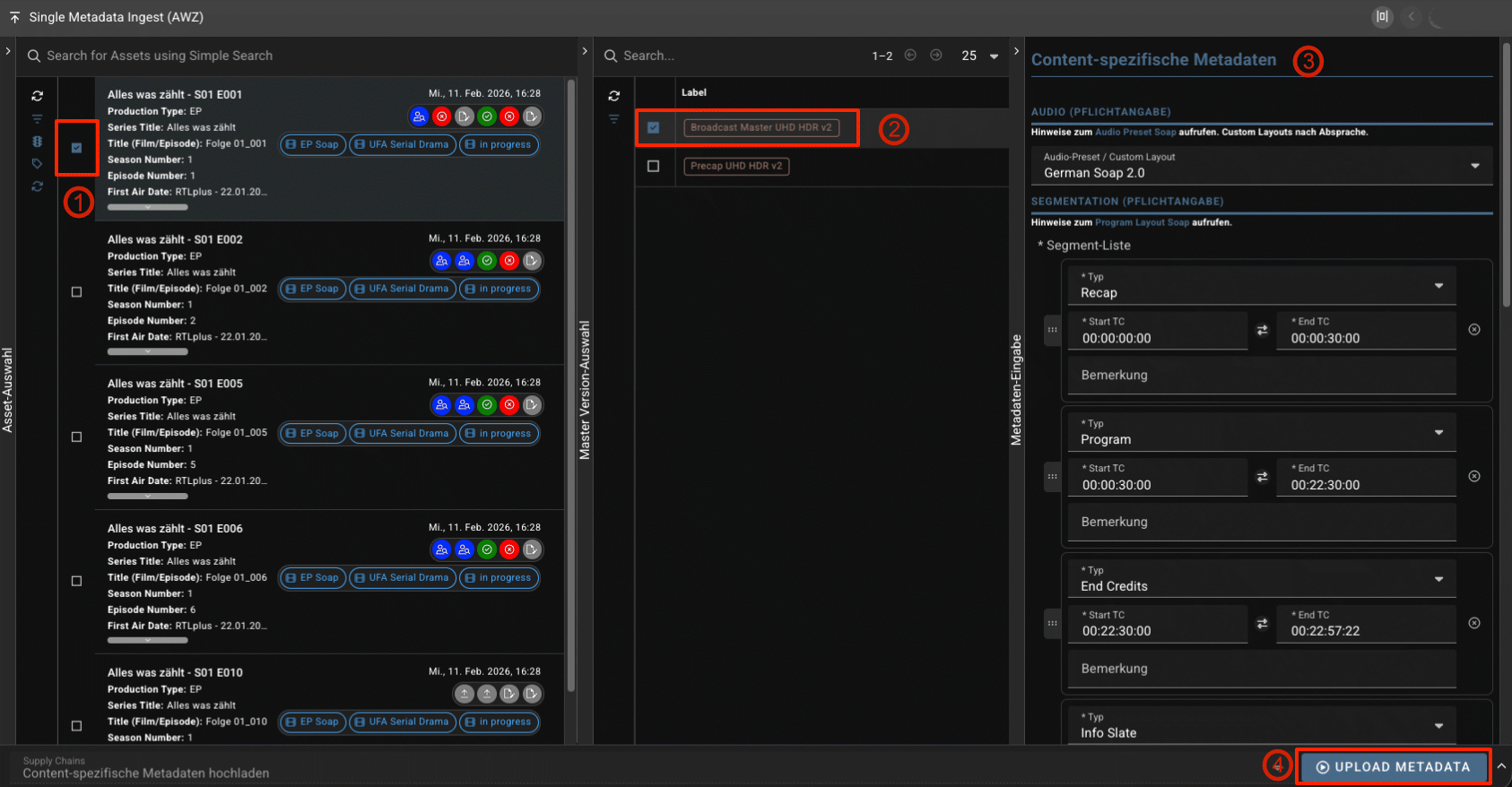
Task: Remove the Recap segment with its X icon
Action: click(1473, 330)
